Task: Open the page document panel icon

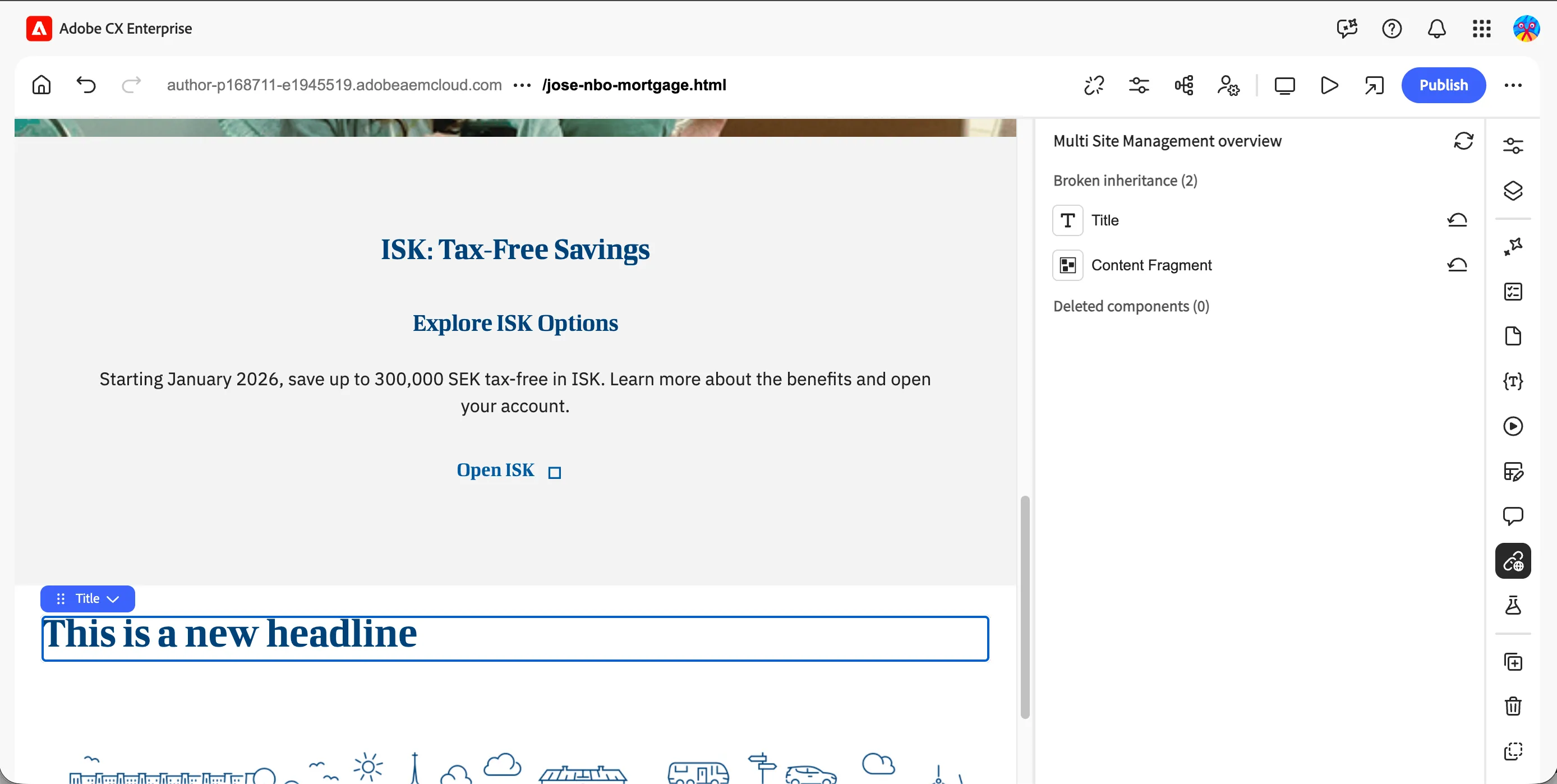Action: pyautogui.click(x=1513, y=336)
